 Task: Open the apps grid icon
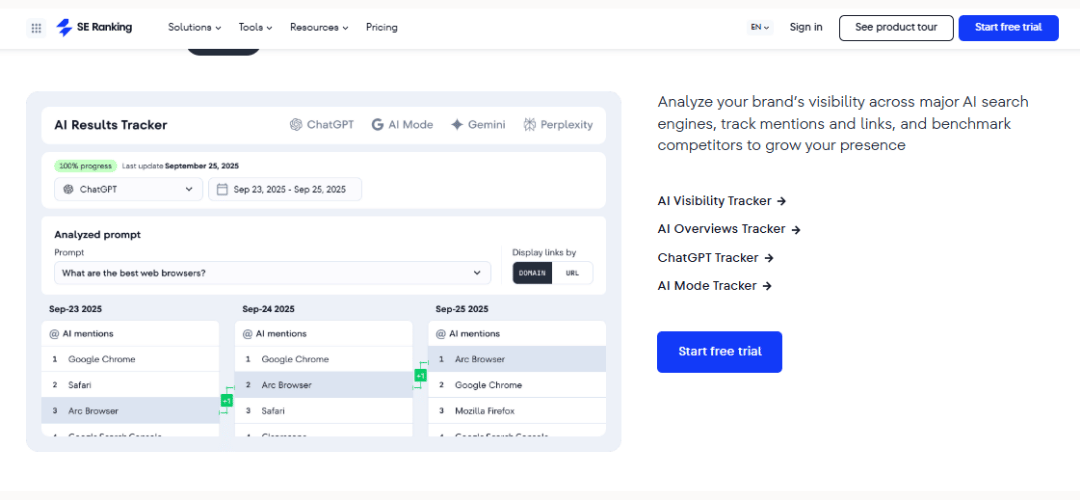[x=37, y=28]
